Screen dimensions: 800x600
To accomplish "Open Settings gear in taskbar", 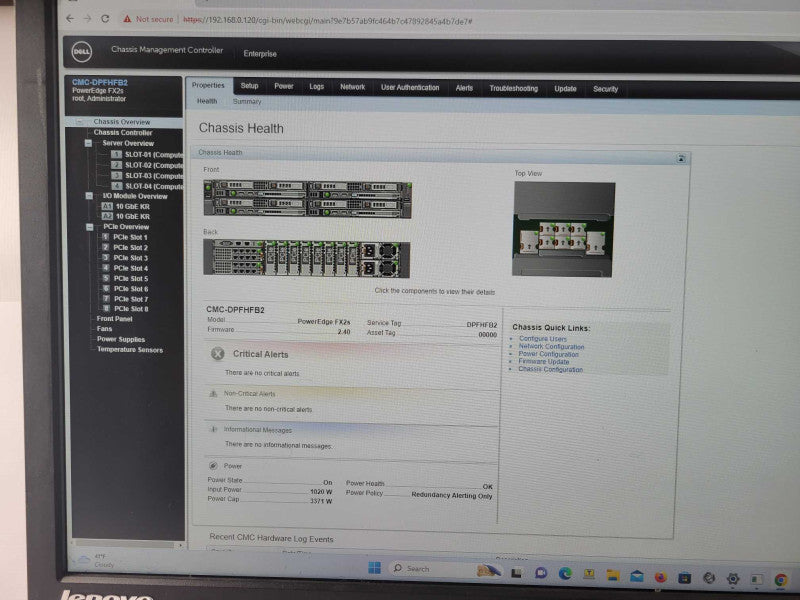I will click(x=733, y=579).
